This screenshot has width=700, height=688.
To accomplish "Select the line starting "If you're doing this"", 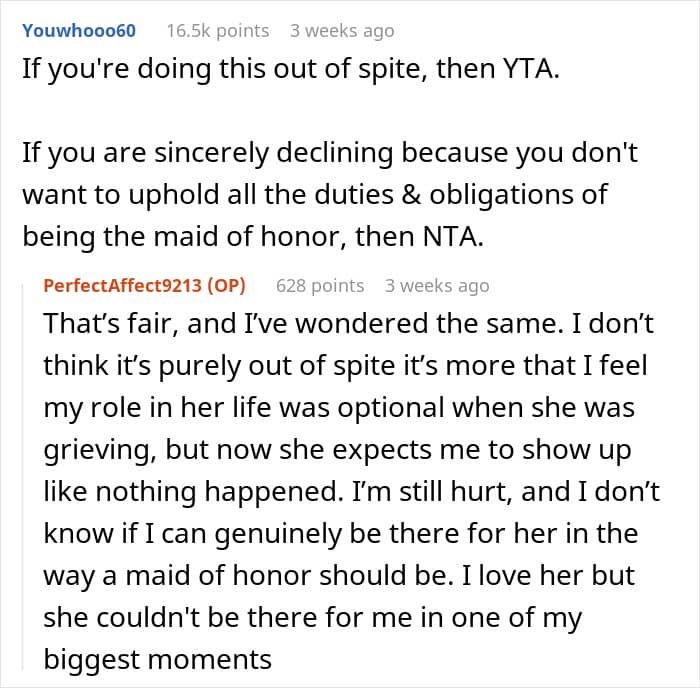I will point(291,70).
